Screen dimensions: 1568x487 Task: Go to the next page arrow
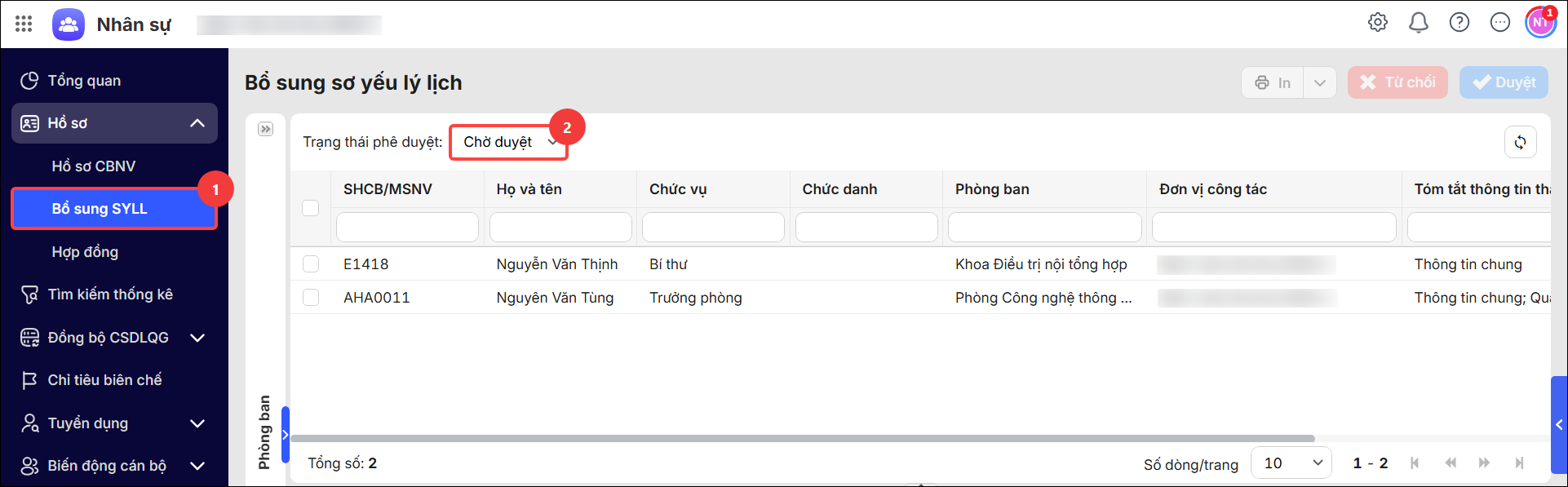tap(1484, 463)
